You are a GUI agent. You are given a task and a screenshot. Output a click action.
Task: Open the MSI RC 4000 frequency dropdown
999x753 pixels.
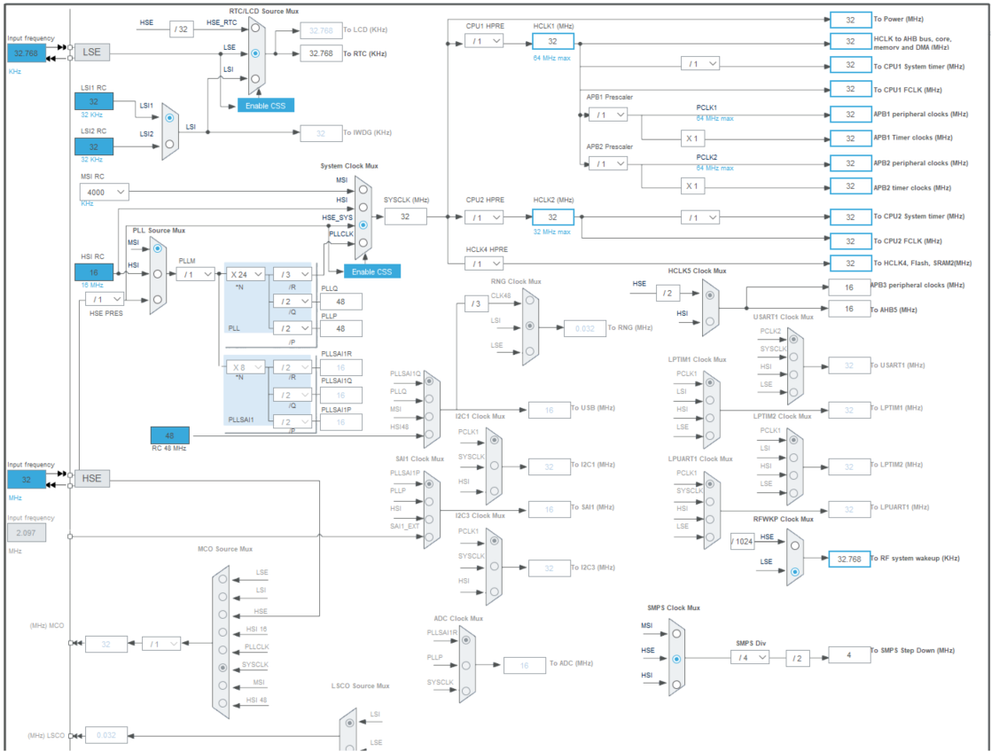pos(104,192)
